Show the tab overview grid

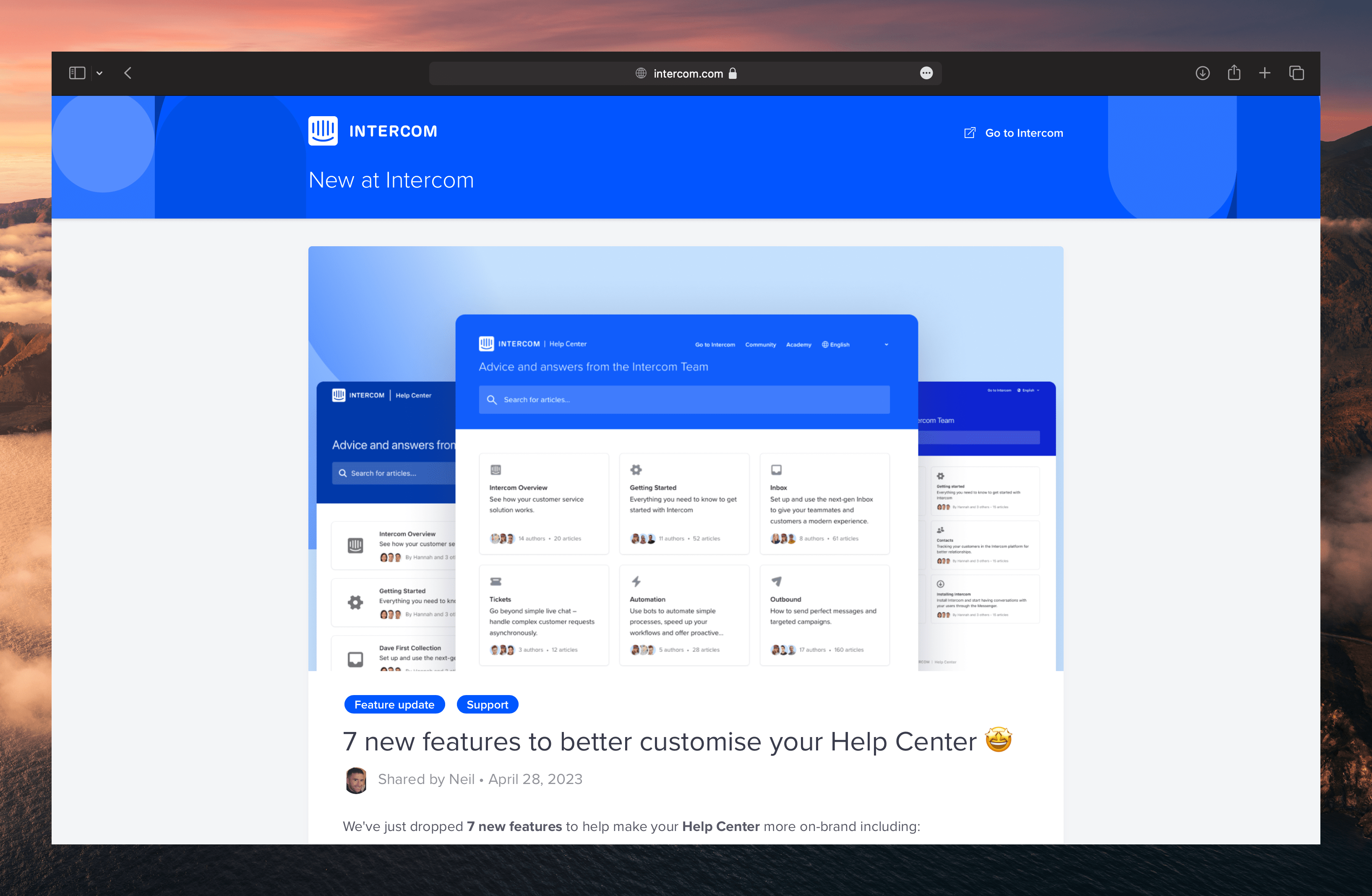tap(1296, 73)
